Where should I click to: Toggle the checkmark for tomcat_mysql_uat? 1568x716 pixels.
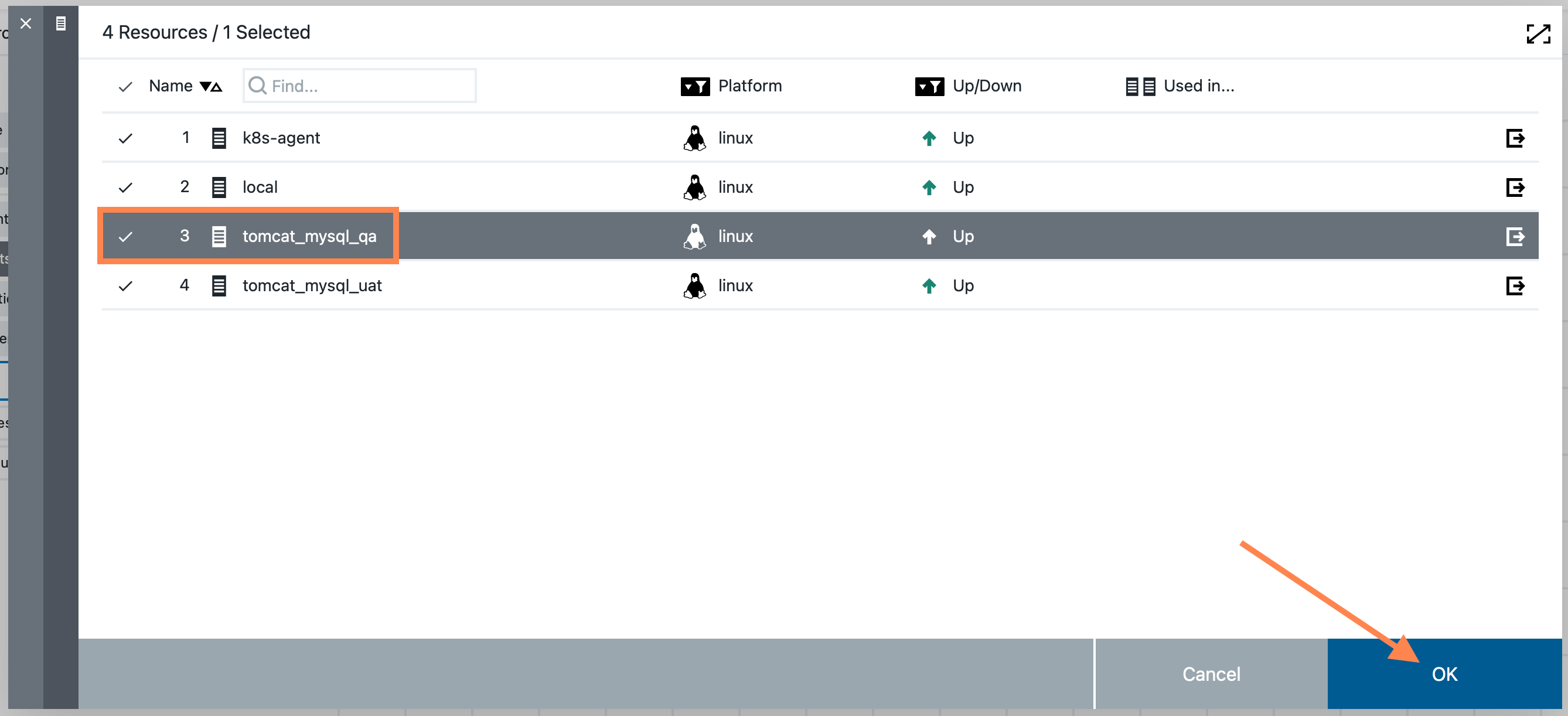[x=125, y=285]
